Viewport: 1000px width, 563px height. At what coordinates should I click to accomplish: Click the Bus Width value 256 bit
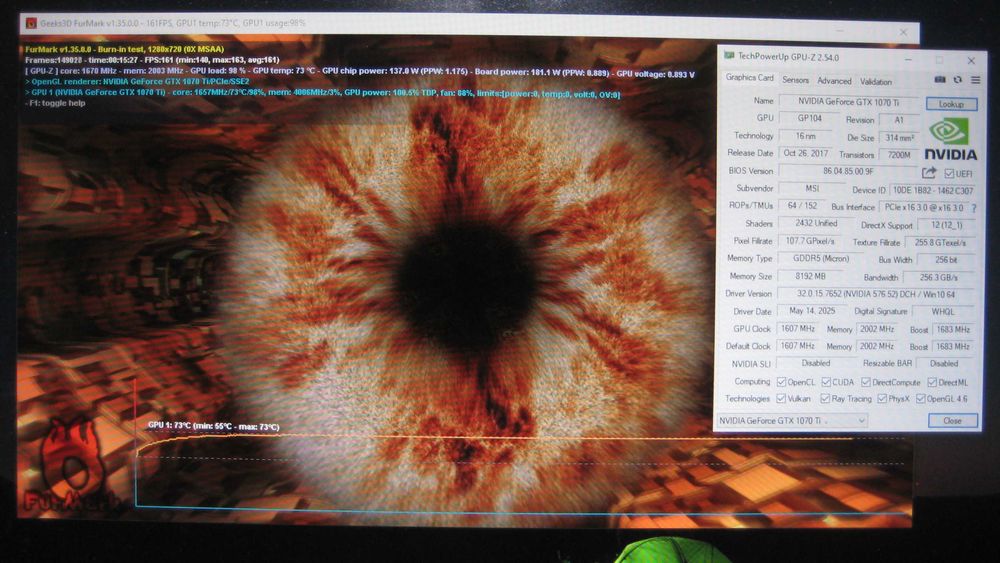click(x=945, y=260)
